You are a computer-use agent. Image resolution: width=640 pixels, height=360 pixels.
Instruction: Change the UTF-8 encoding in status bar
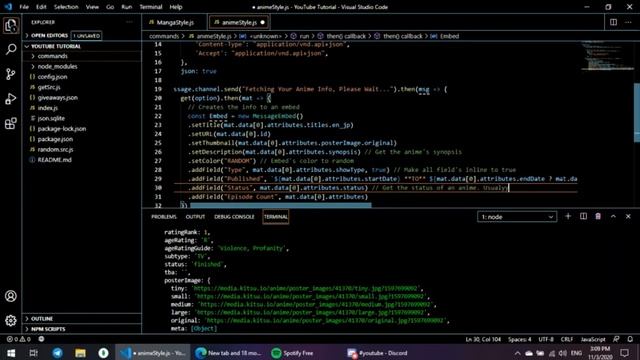pos(546,339)
